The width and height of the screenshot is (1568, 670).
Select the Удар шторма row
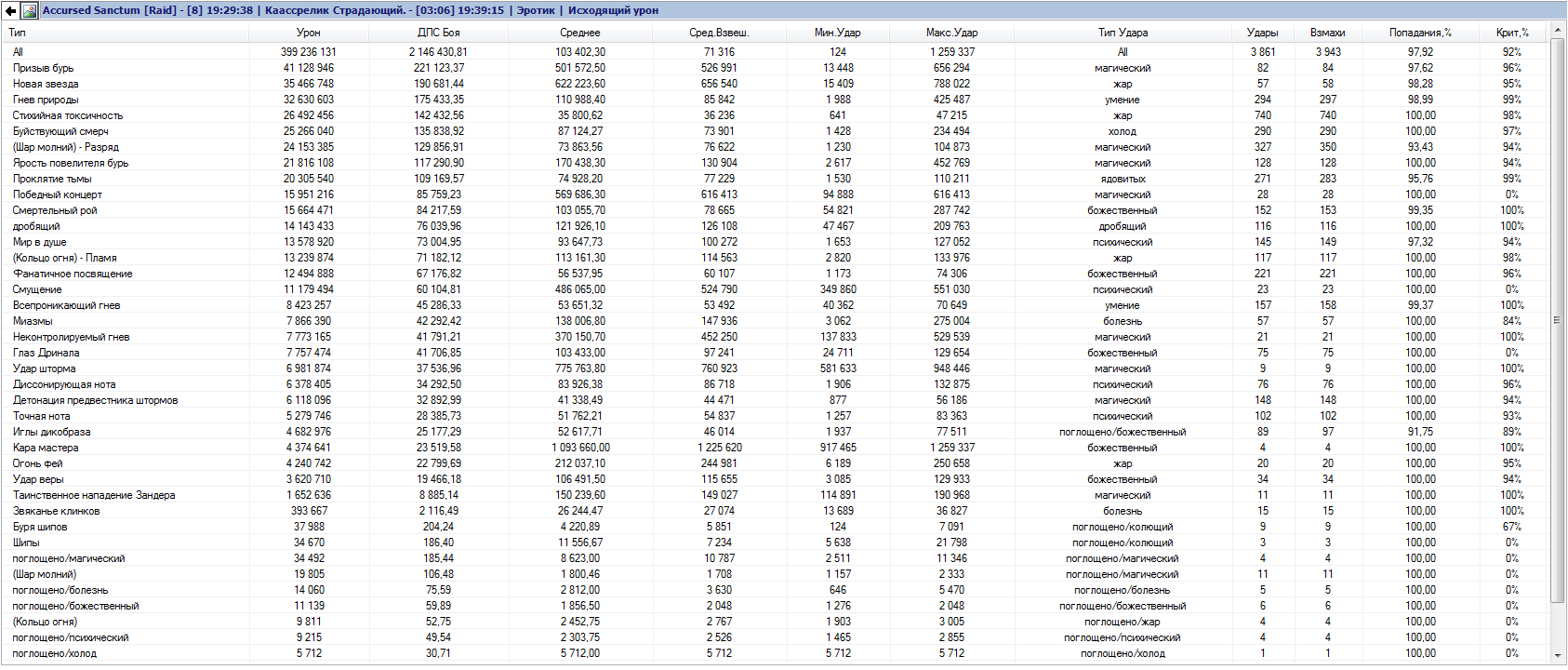point(776,368)
